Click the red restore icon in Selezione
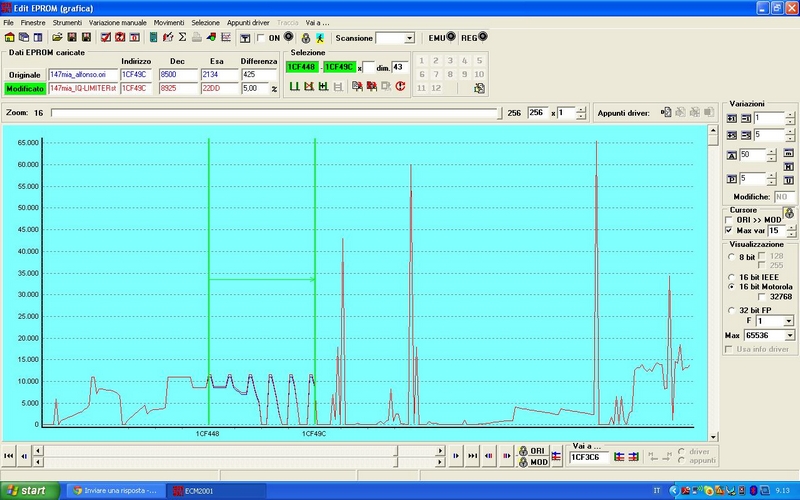 pyautogui.click(x=400, y=87)
